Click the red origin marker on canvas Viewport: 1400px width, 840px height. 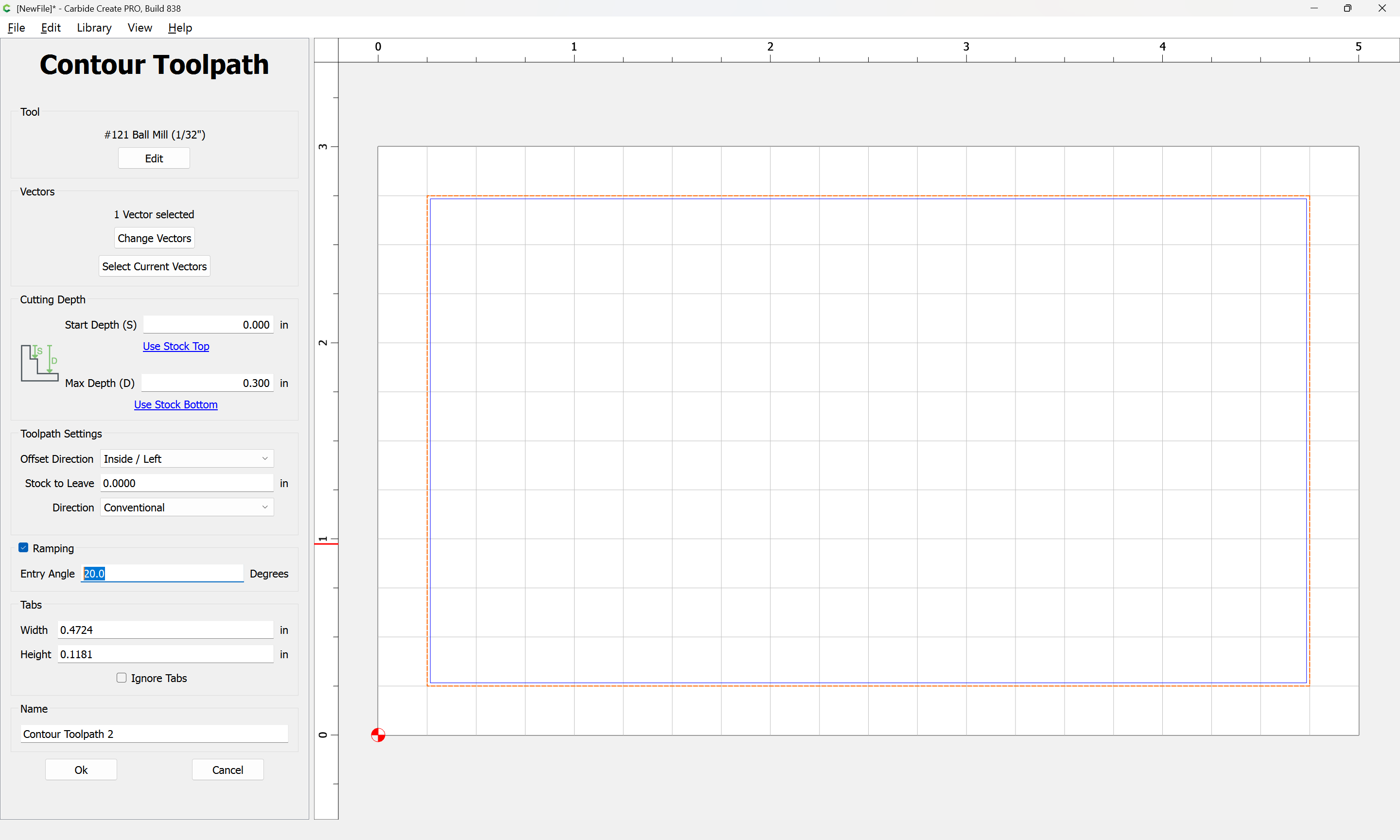378,735
